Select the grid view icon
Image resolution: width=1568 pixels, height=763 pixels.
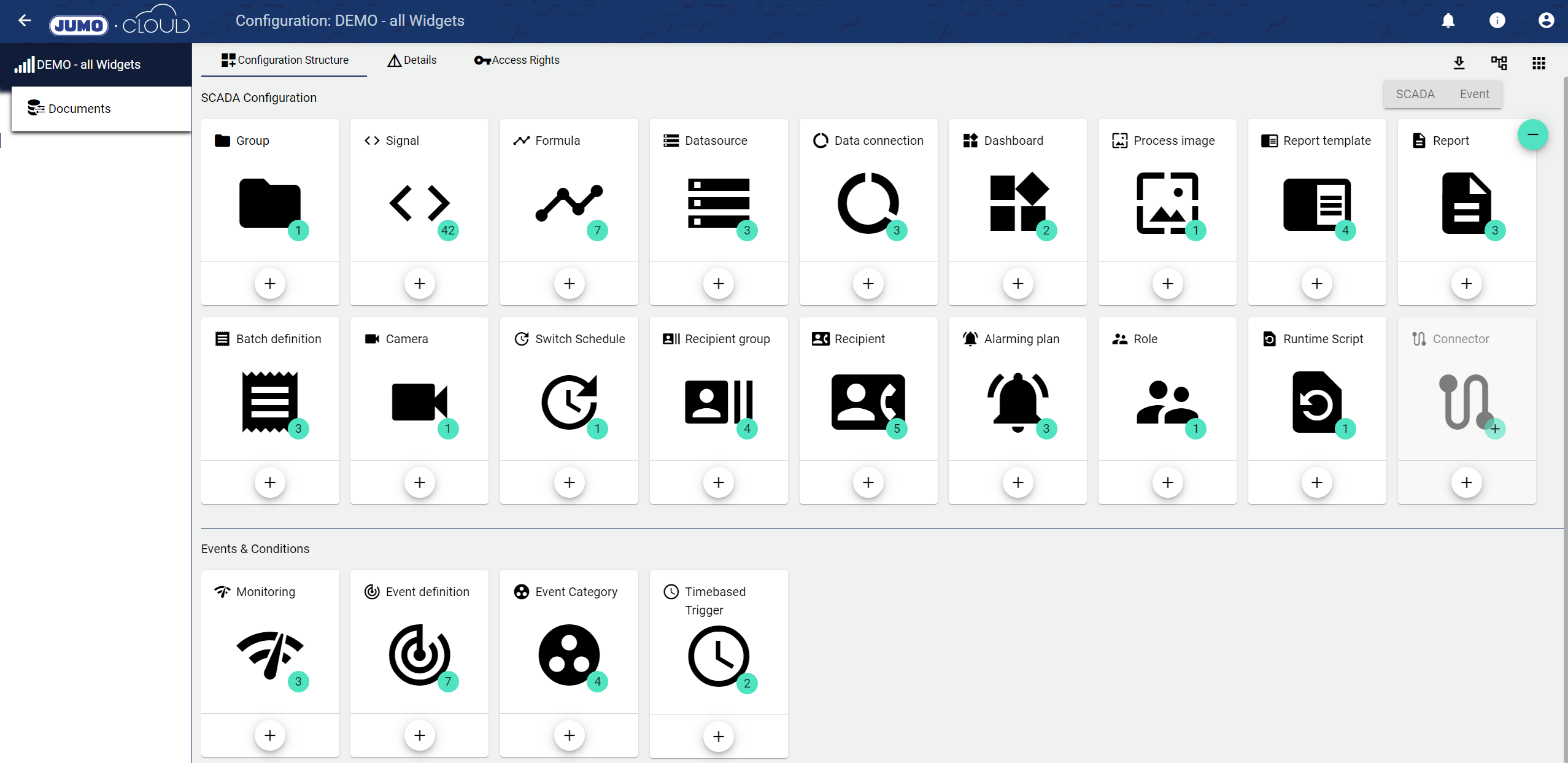click(1539, 63)
